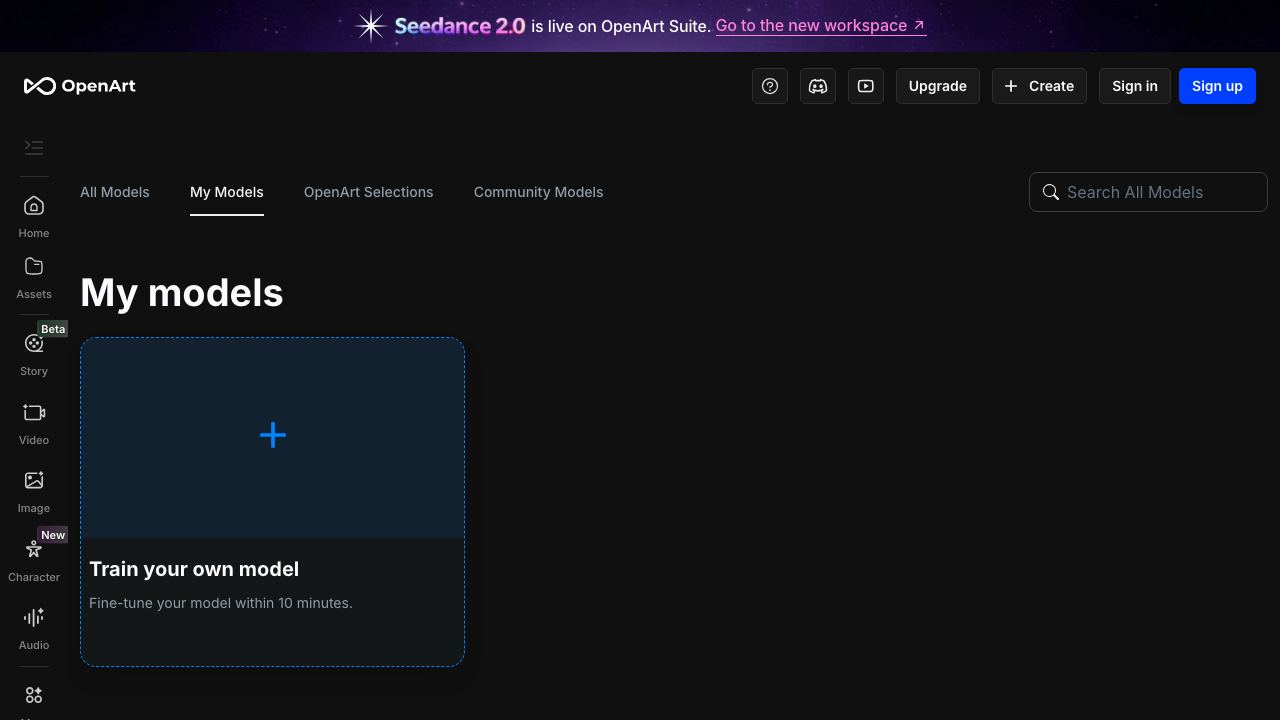This screenshot has height=720, width=1280.
Task: Follow the 'Go to the new workspace' link
Action: [821, 26]
